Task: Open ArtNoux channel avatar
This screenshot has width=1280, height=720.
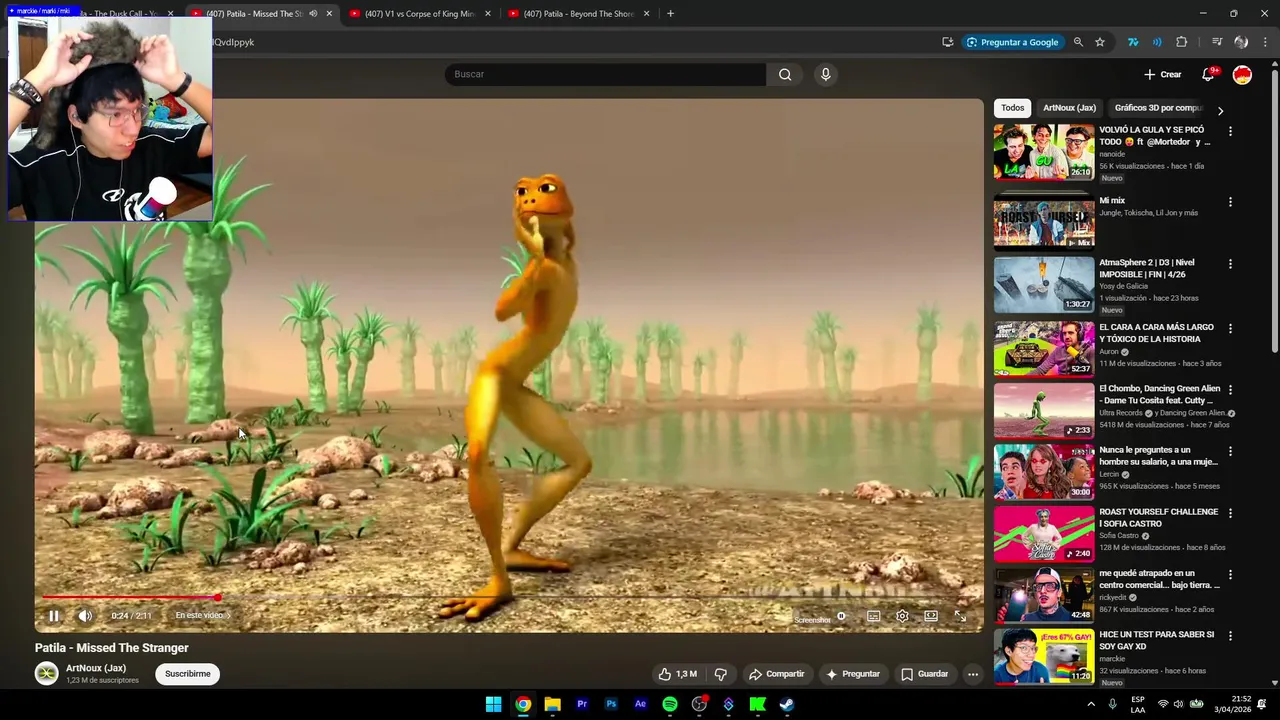Action: pos(47,674)
